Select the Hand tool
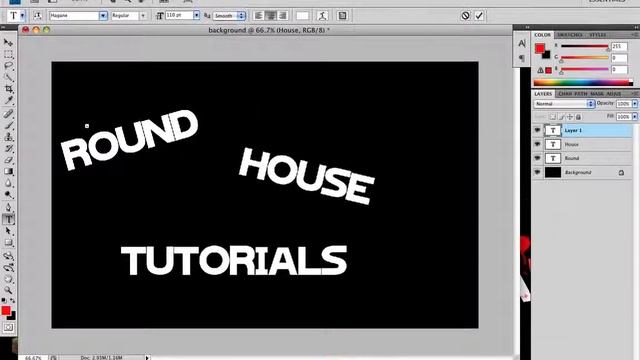 [8, 280]
